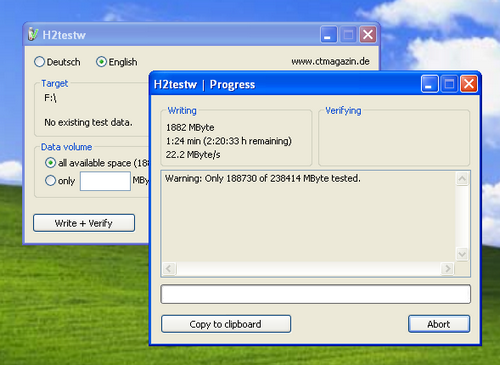Image resolution: width=500 pixels, height=365 pixels.
Task: Click the www.ctmagazin.de text
Action: point(330,62)
